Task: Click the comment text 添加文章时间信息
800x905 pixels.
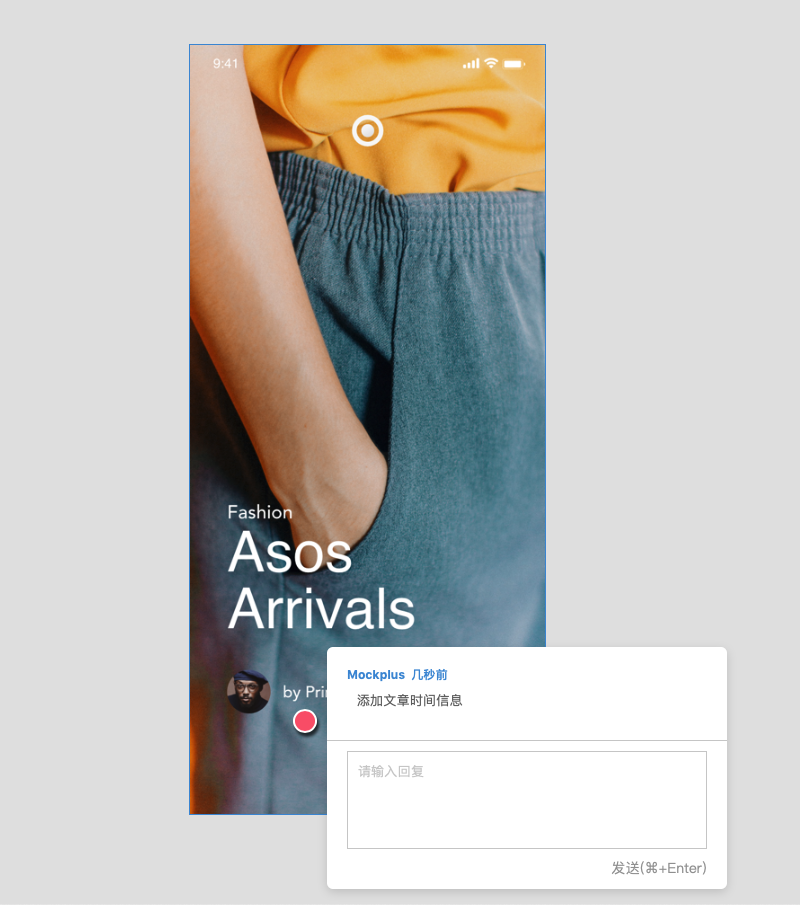Action: pyautogui.click(x=409, y=700)
